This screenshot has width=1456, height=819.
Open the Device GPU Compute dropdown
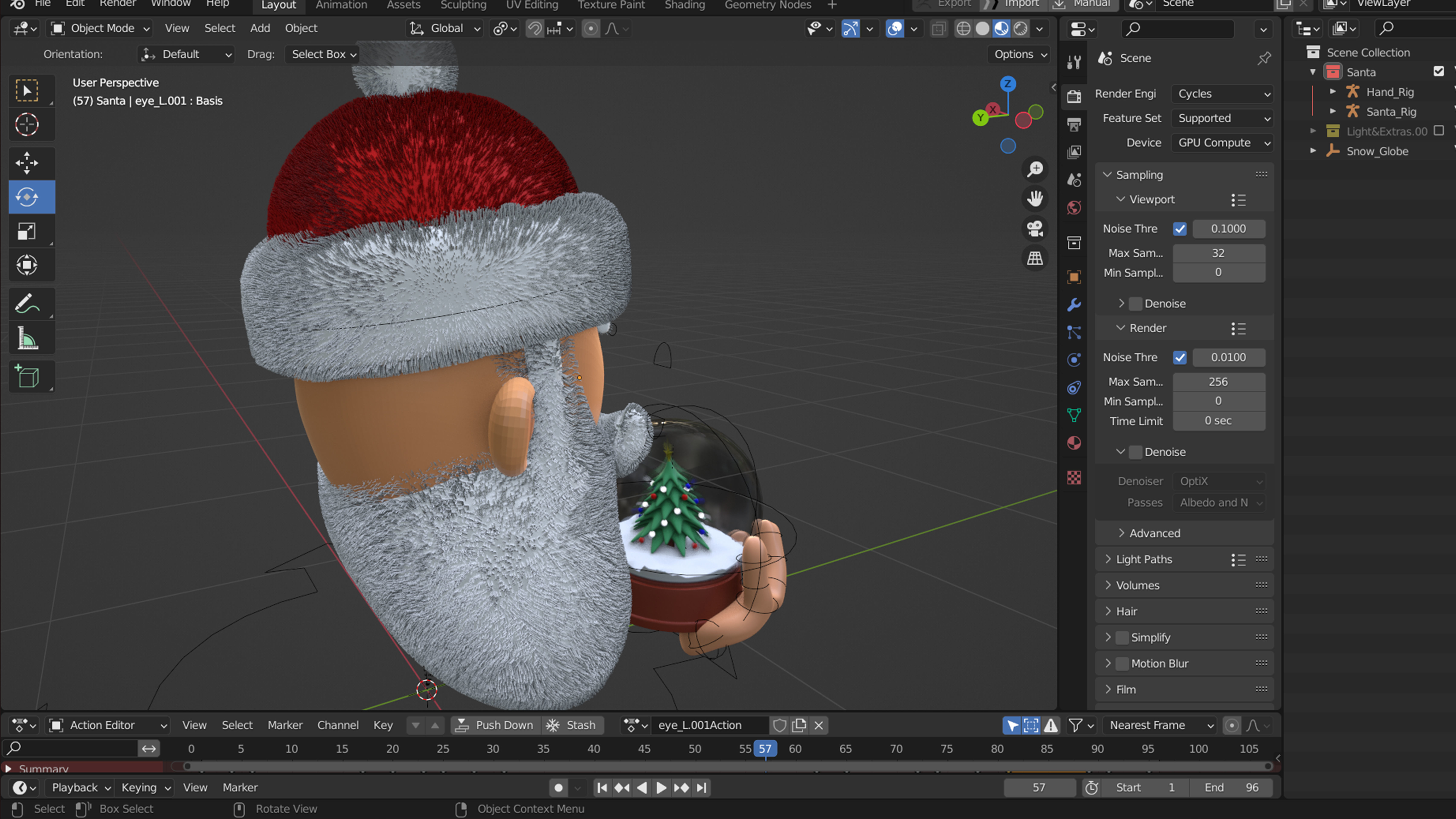pos(1222,142)
